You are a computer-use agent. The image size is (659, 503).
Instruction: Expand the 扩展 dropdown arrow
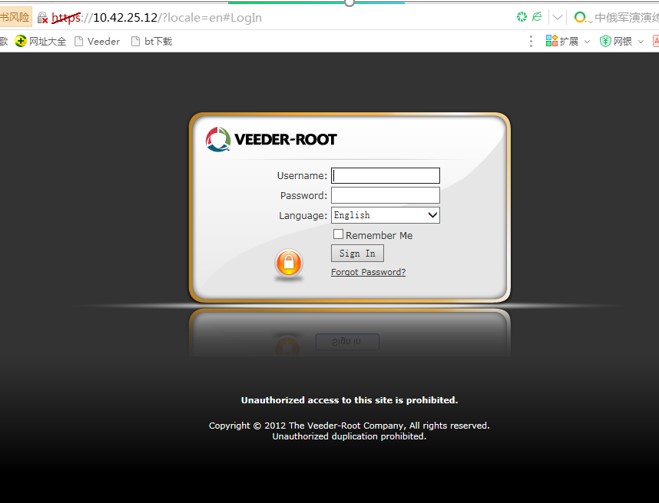pos(587,41)
